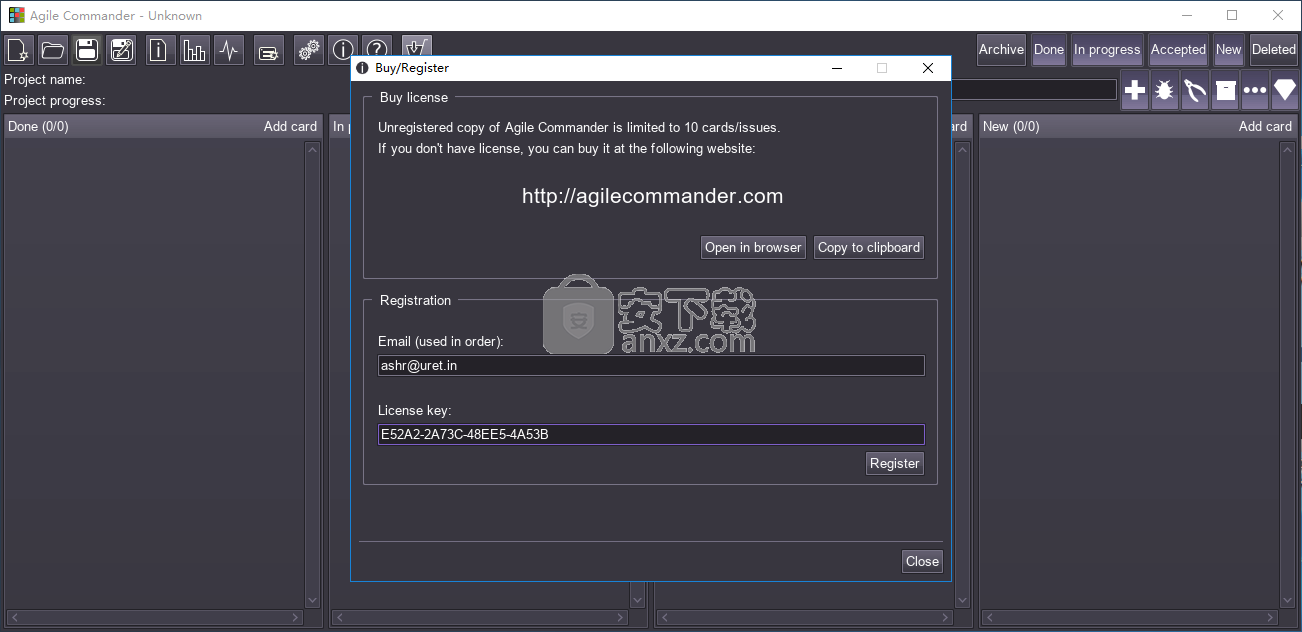Click the "New (0/0)" column header
Viewport: 1302px width, 632px height.
[x=1011, y=126]
